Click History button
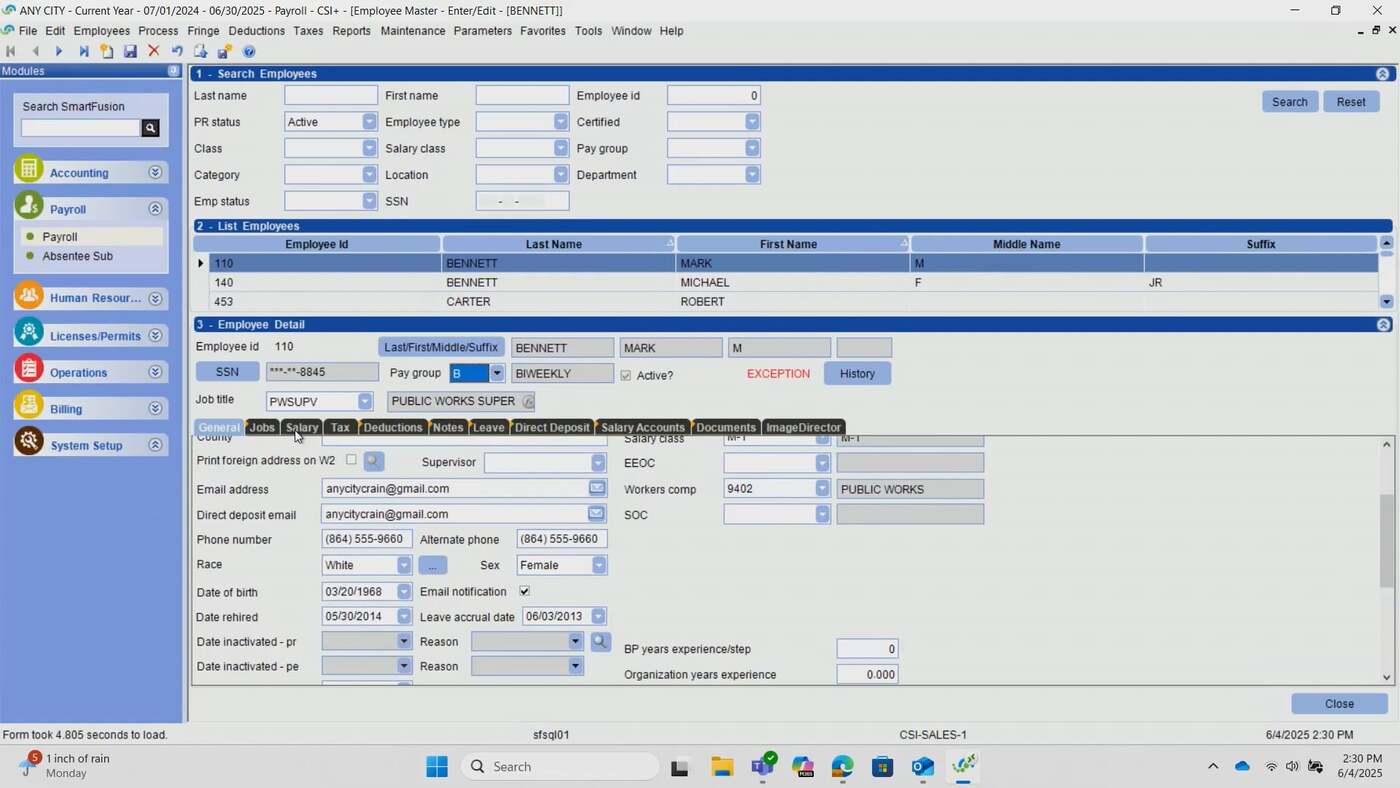Viewport: 1400px width, 788px height. pos(857,374)
